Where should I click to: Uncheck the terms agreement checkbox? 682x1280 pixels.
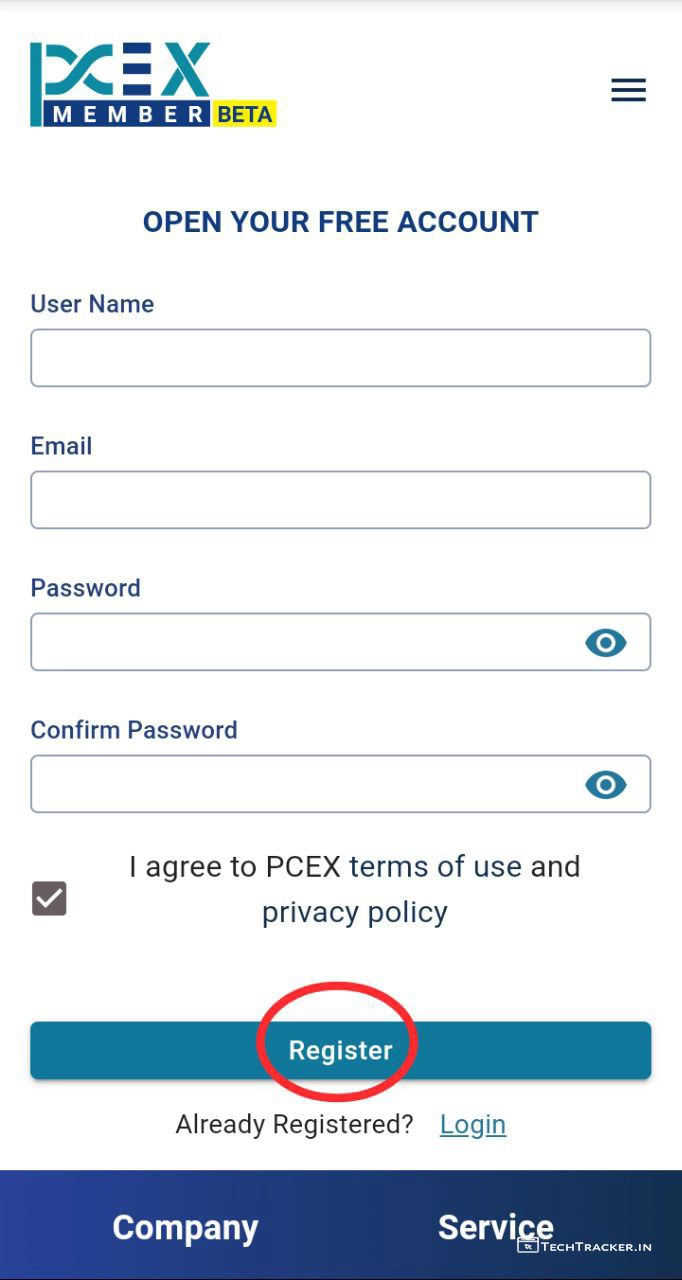click(x=49, y=898)
